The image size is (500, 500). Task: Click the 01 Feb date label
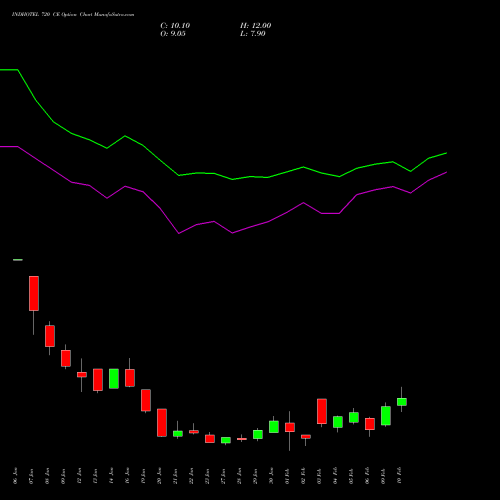tap(287, 476)
